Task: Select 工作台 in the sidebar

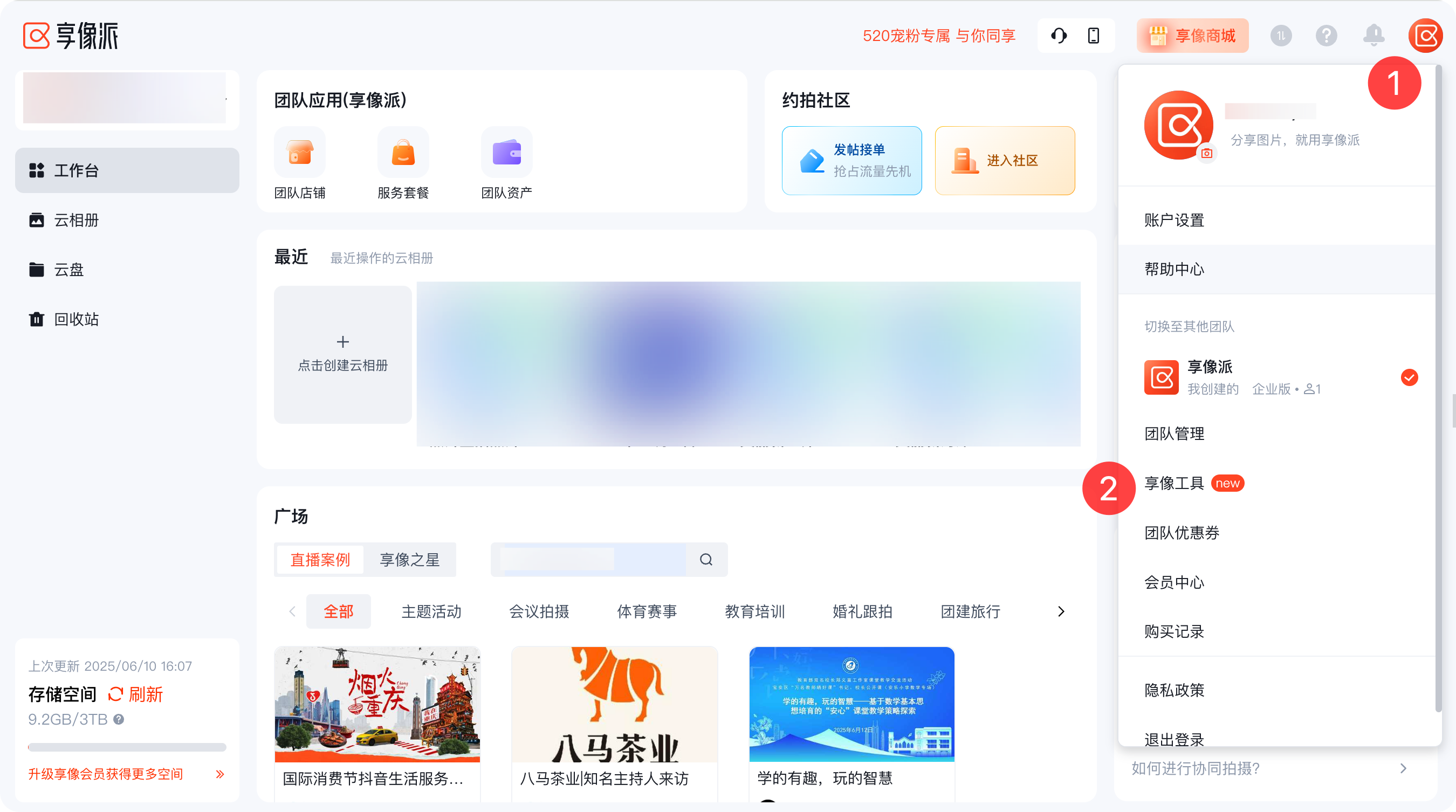Action: coord(127,170)
